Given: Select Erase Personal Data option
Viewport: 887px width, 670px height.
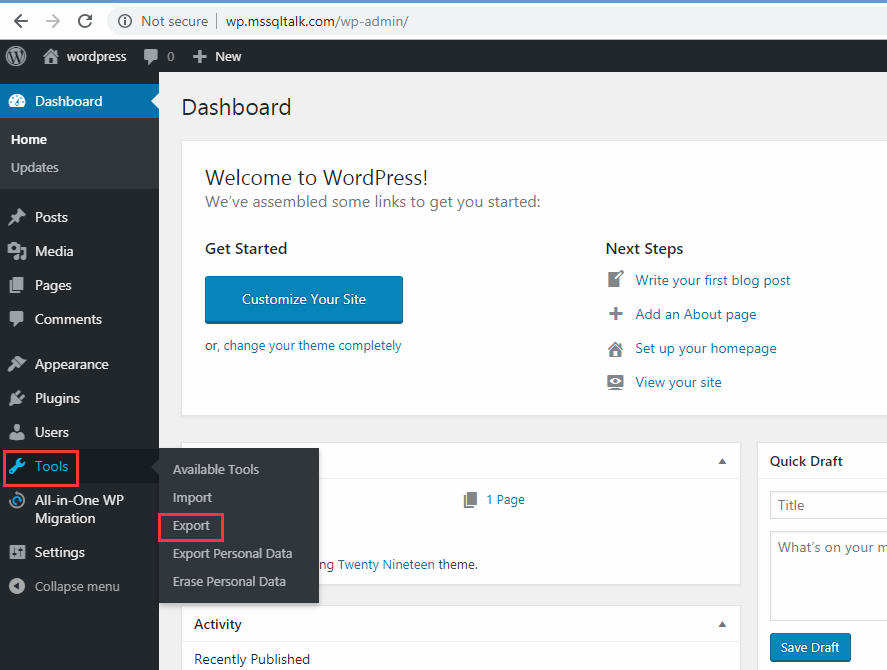Looking at the screenshot, I should point(229,582).
